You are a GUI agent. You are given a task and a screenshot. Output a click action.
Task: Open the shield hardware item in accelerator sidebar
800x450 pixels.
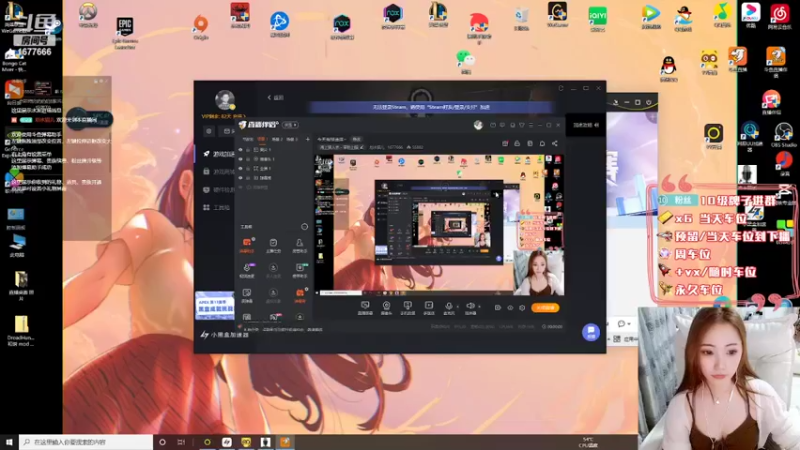[x=218, y=189]
